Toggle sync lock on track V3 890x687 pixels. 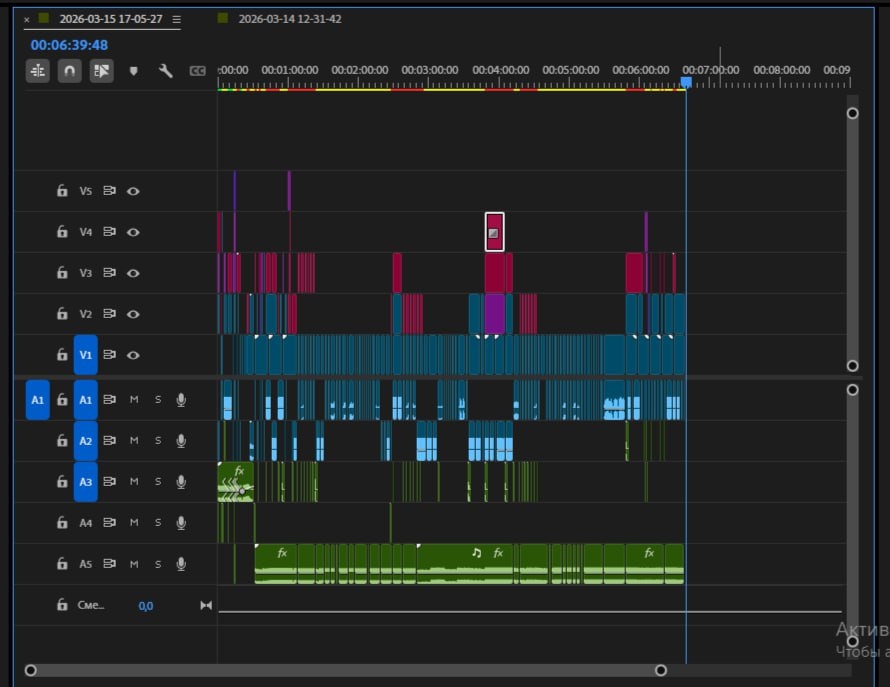tap(110, 273)
